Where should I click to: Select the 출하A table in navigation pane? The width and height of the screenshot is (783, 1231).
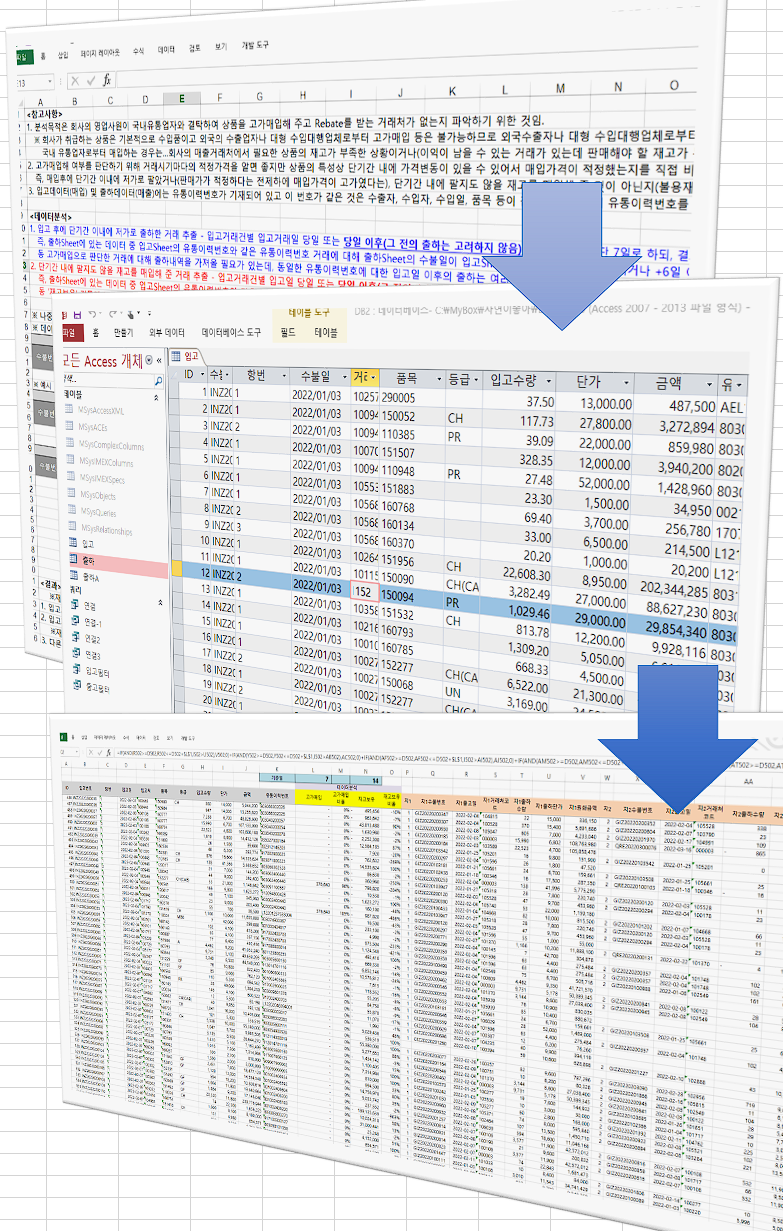coord(91,577)
